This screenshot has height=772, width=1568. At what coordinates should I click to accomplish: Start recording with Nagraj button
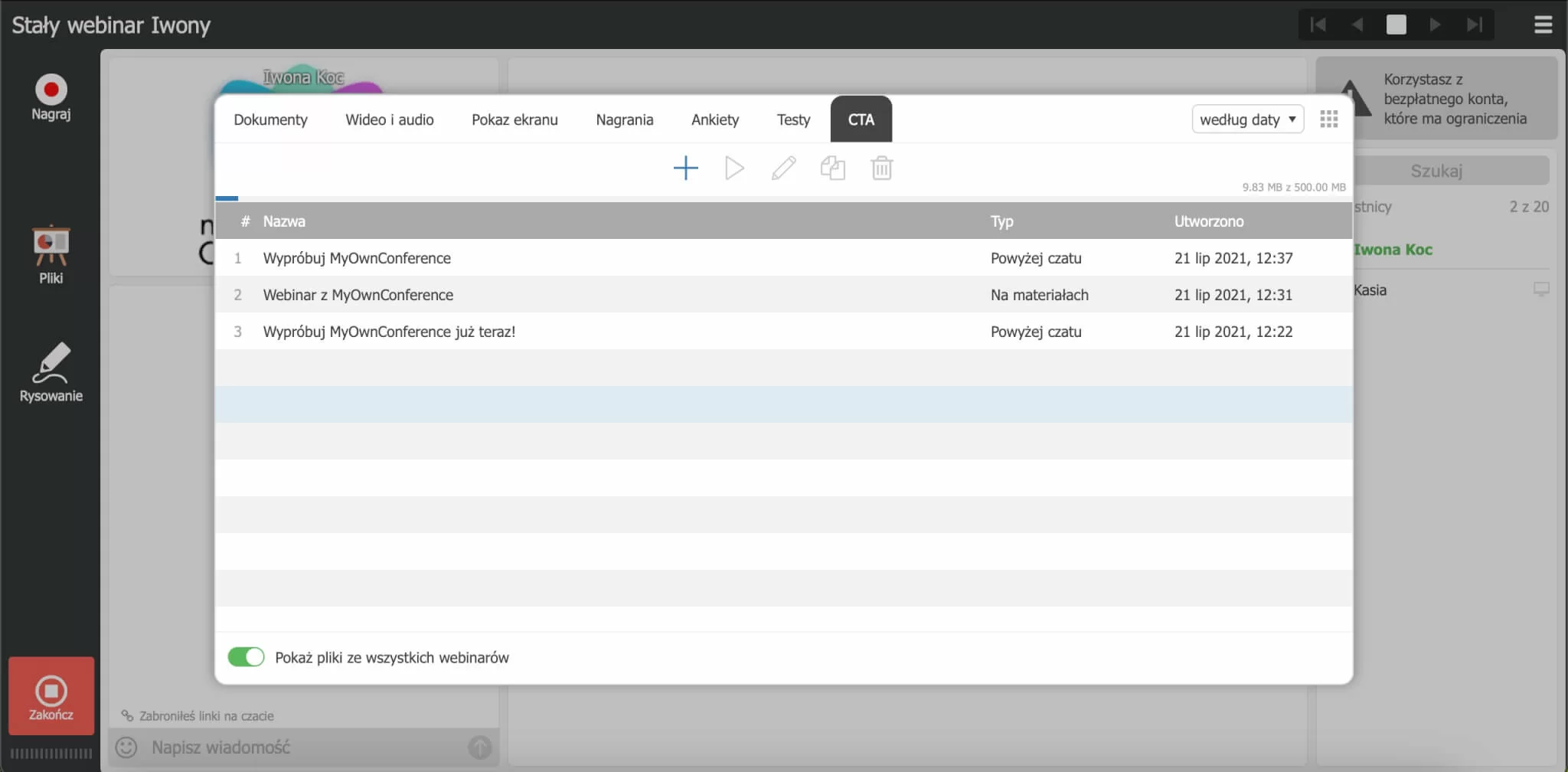pos(51,97)
